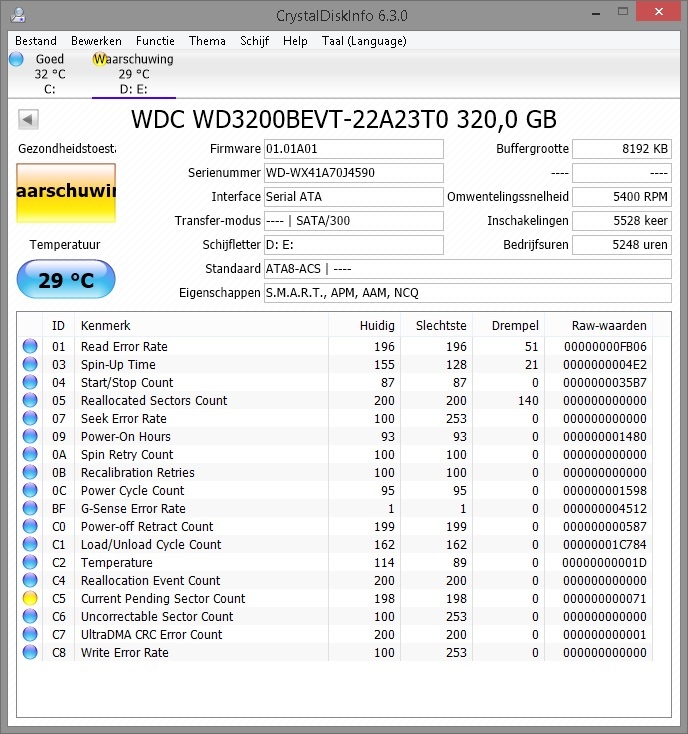Click the Slechtste column header
The width and height of the screenshot is (688, 734).
tap(436, 325)
